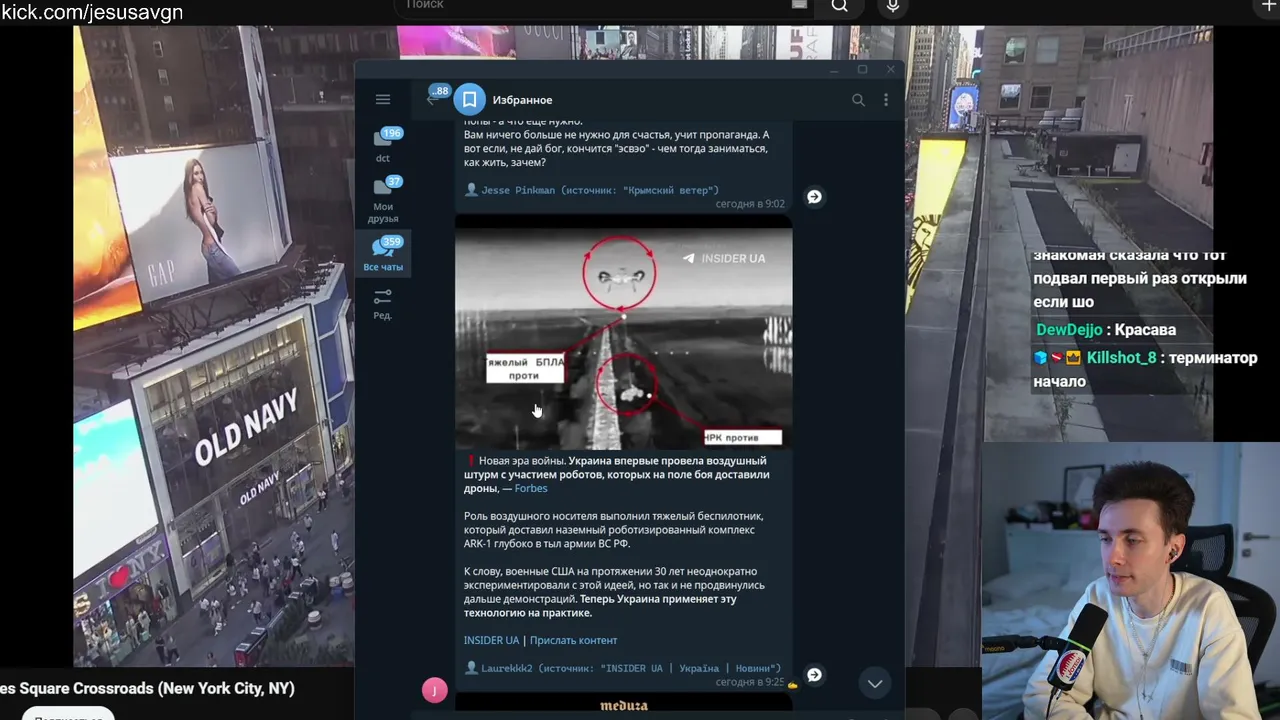1280x720 pixels.
Task: Follow the INSIDER UA channel link
Action: [491, 640]
